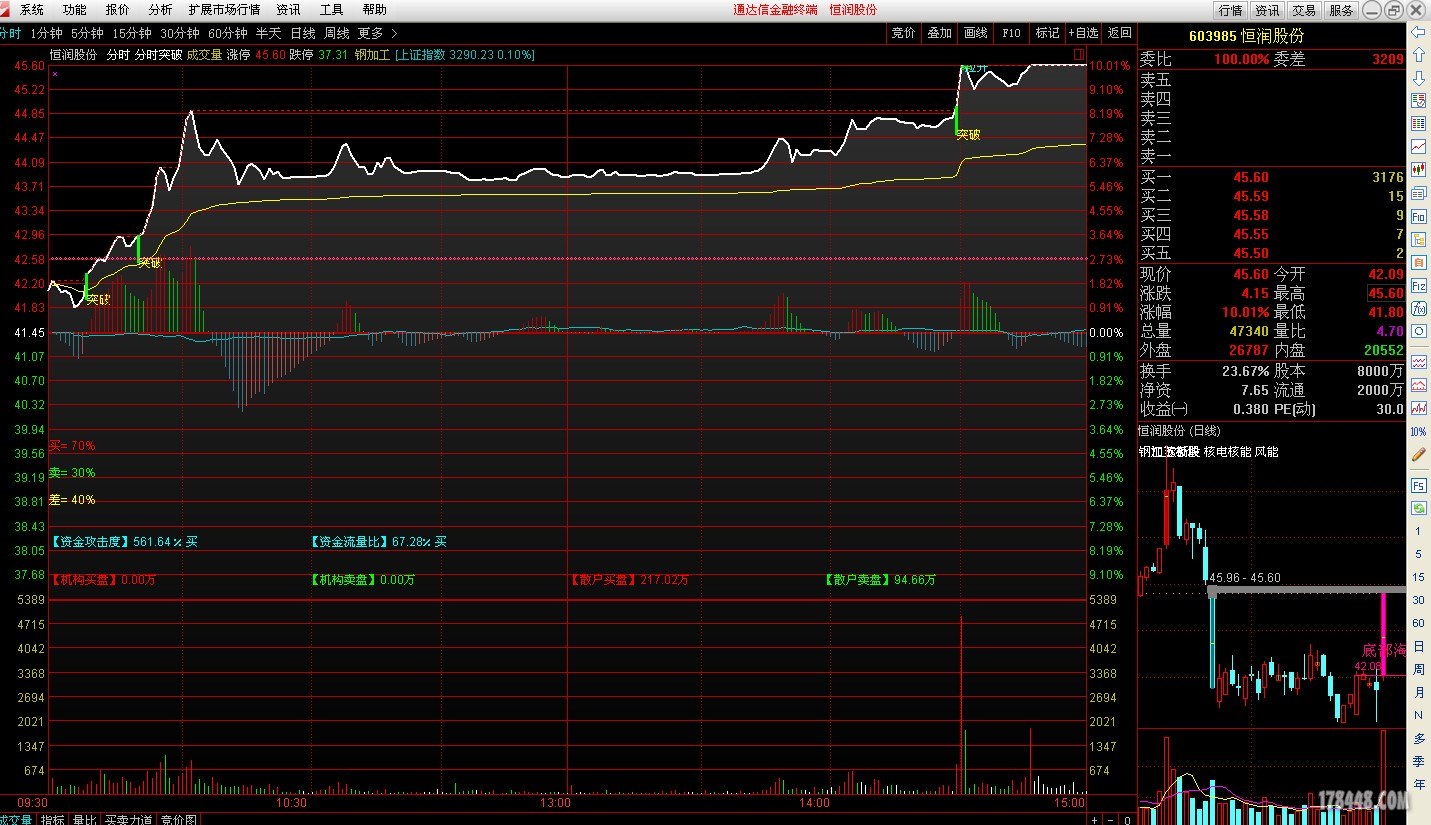Image resolution: width=1431 pixels, height=825 pixels.
Task: Open the 分析 menu
Action: (x=160, y=9)
